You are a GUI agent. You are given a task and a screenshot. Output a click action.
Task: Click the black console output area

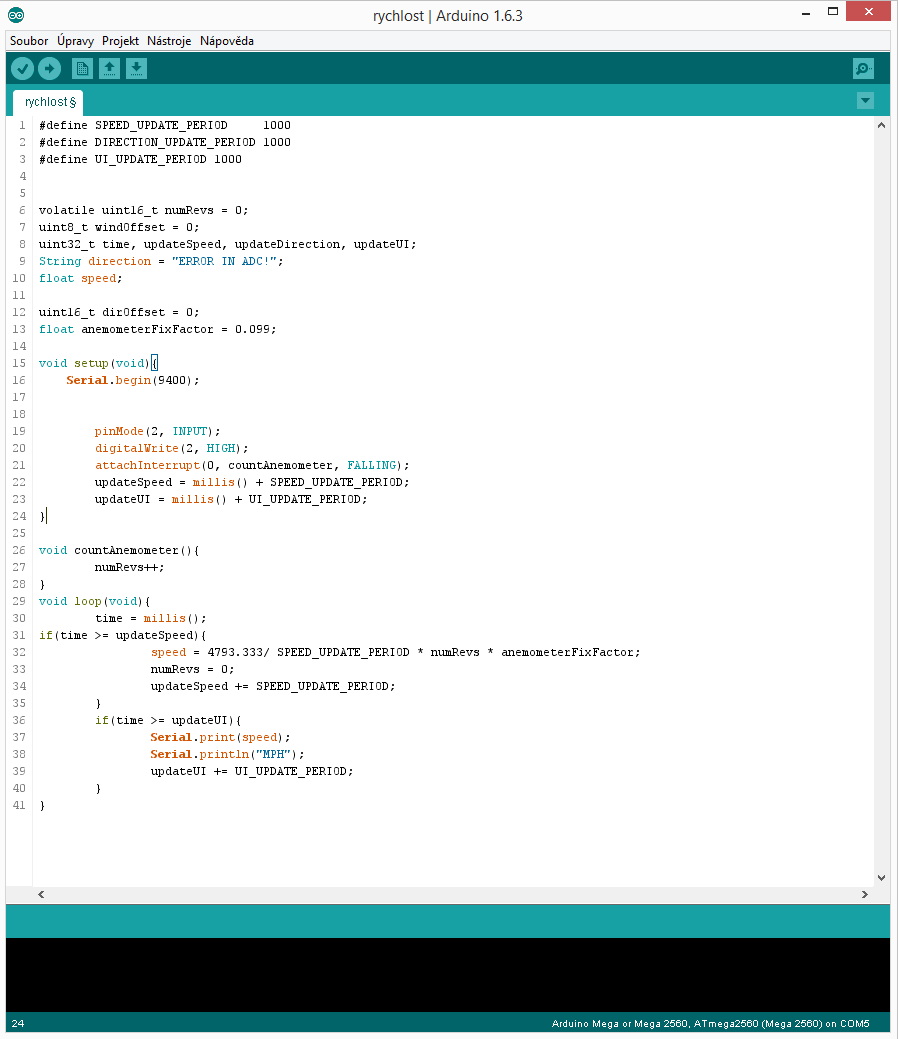point(448,975)
